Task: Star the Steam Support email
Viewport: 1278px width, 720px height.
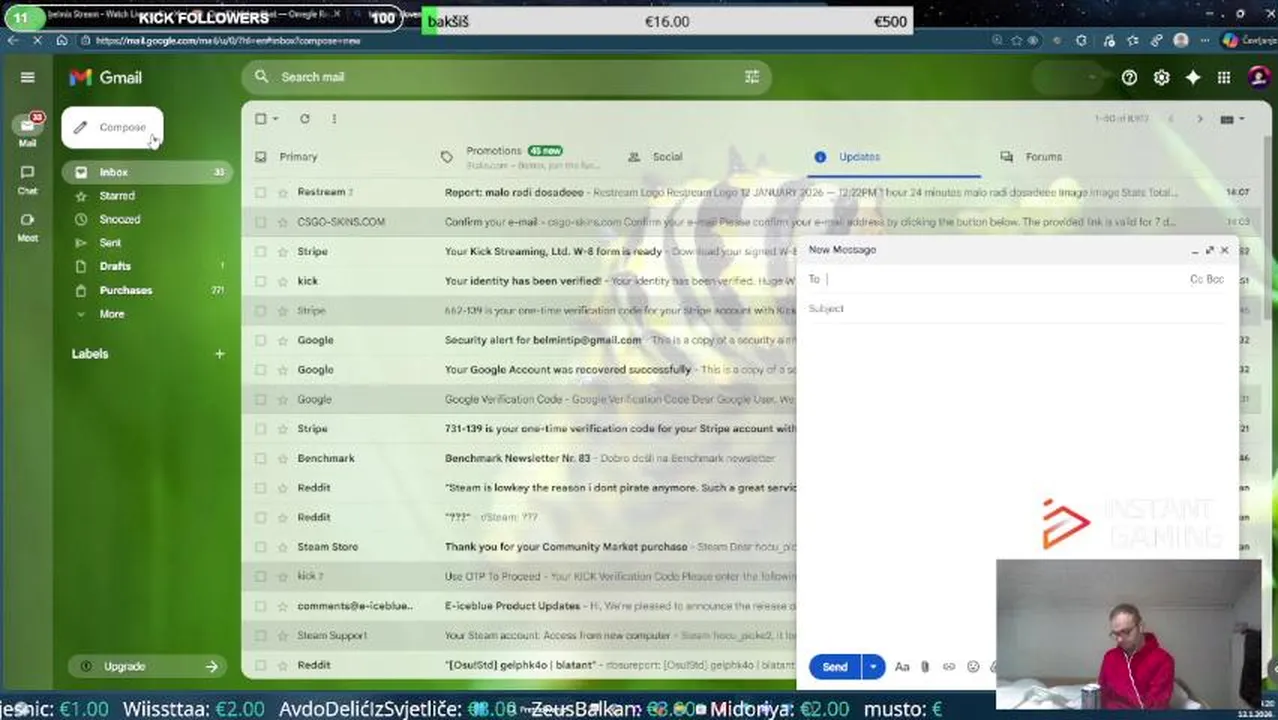Action: click(283, 635)
